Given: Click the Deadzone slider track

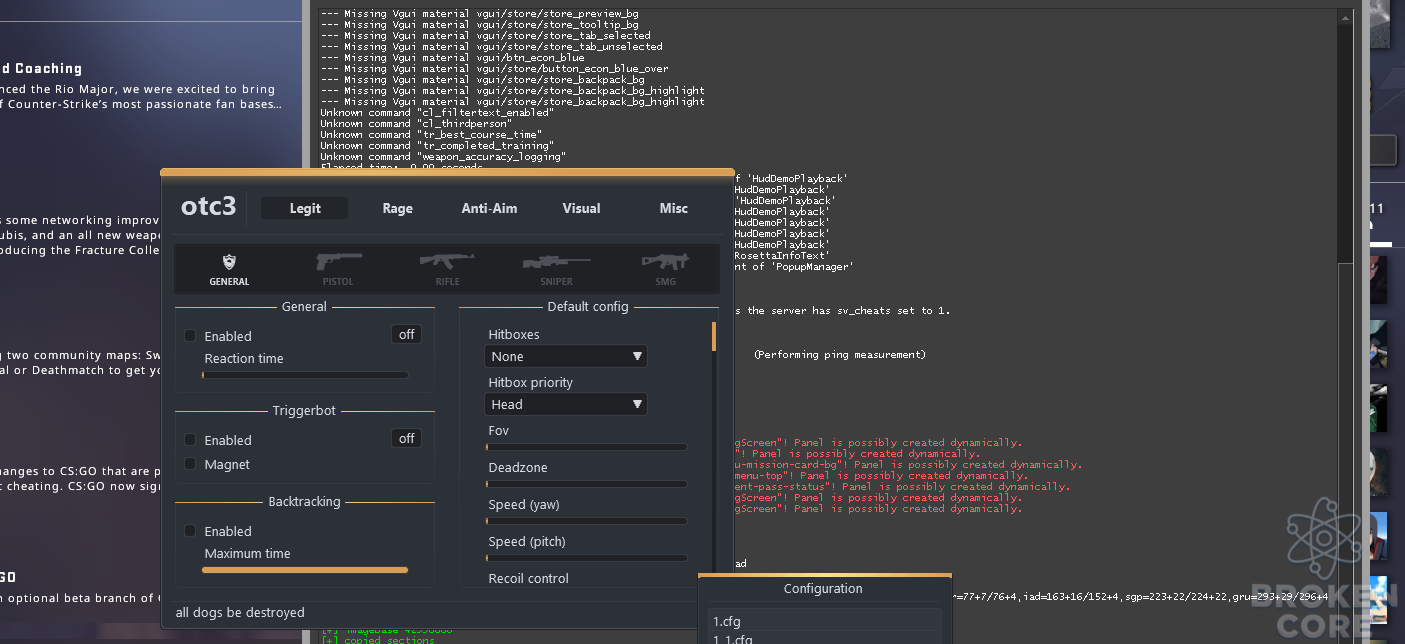Looking at the screenshot, I should (x=586, y=484).
